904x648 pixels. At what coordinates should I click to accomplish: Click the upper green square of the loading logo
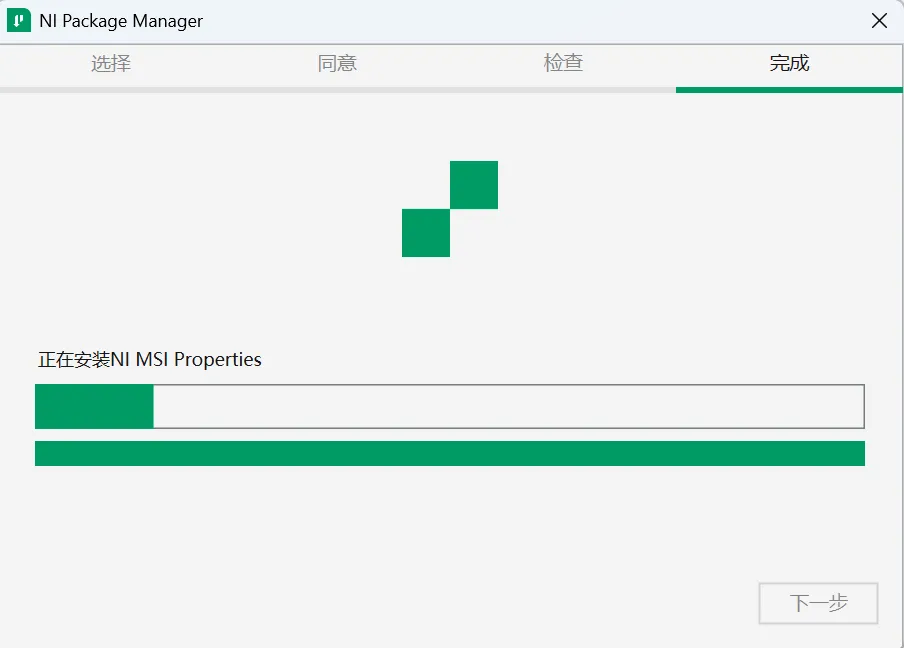click(474, 185)
